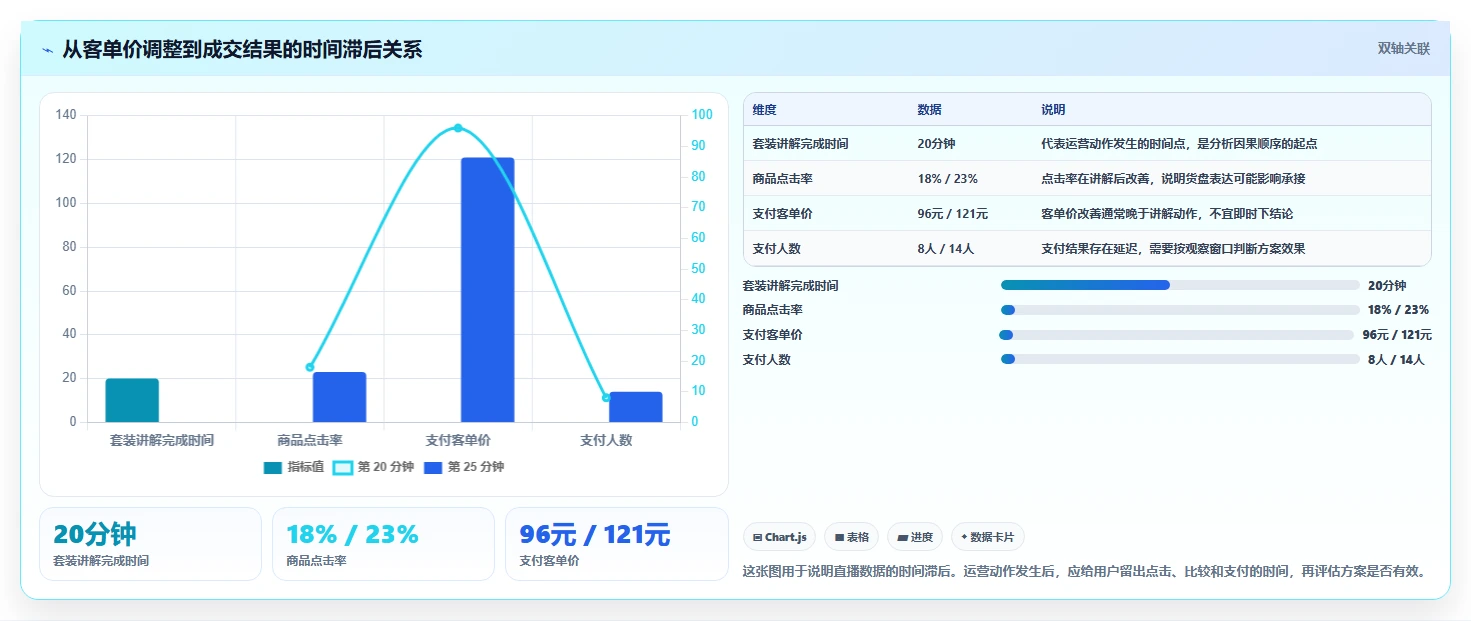Toggle the 指标值 legend entry
Image resolution: width=1471 pixels, height=621 pixels.
[293, 467]
